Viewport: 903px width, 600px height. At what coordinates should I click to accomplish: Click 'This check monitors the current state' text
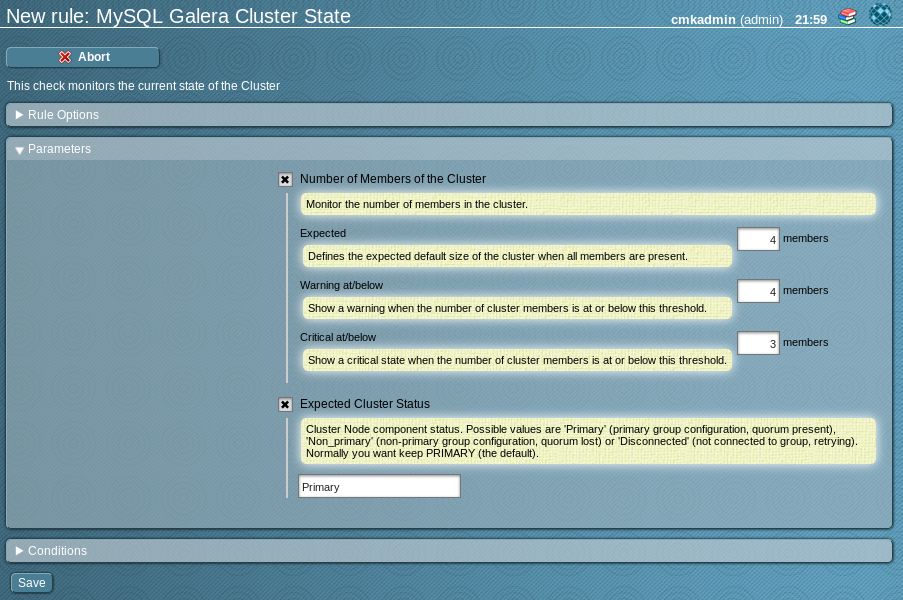point(143,86)
